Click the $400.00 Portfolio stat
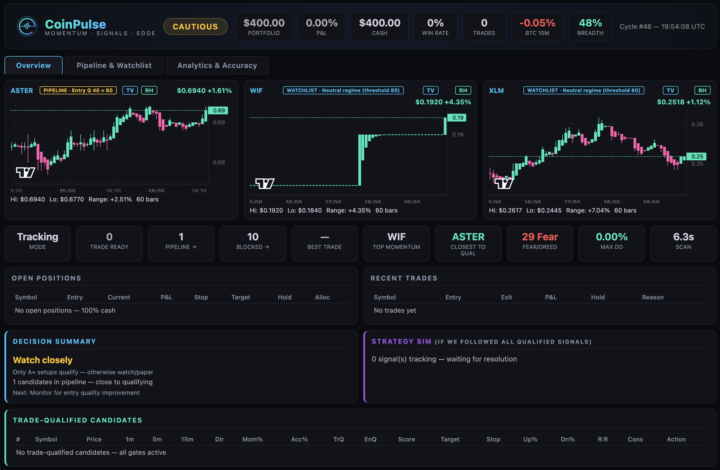The width and height of the screenshot is (720, 470). (264, 27)
